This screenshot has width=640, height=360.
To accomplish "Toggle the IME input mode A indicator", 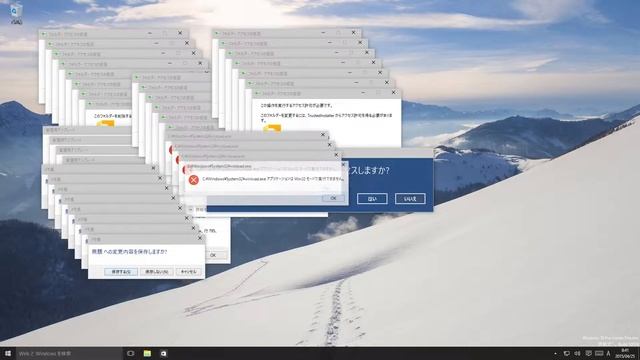I will (608, 353).
